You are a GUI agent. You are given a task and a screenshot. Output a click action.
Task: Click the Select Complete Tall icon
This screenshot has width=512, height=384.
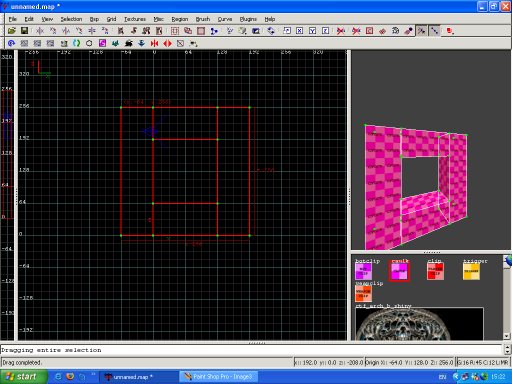(x=121, y=31)
